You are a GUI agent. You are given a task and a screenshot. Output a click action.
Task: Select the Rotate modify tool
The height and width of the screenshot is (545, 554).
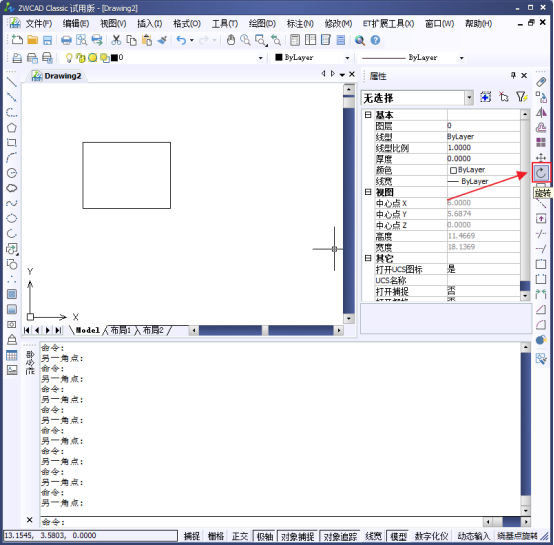(541, 173)
